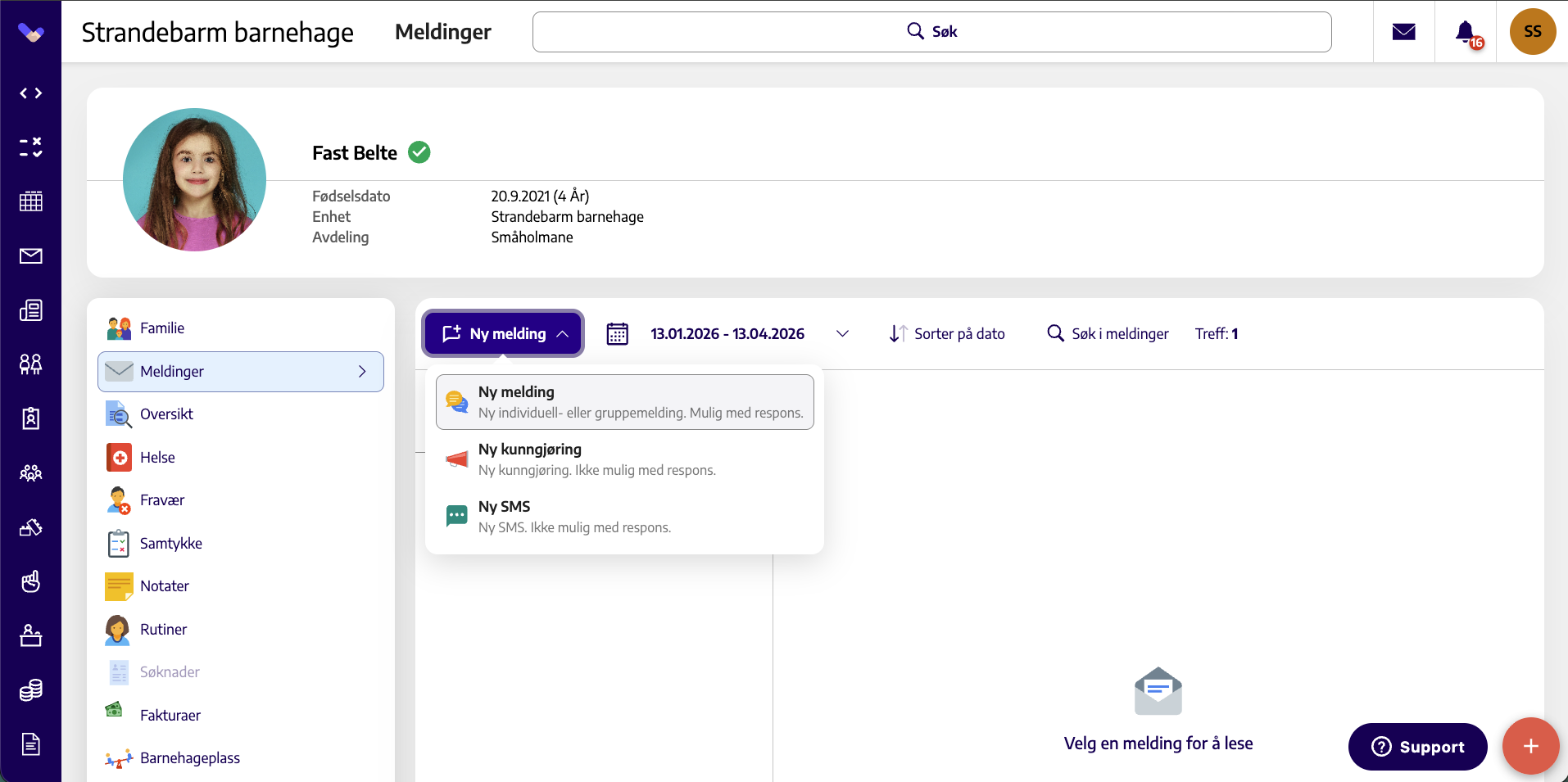
Task: Open Notater in child menu
Action: point(241,586)
